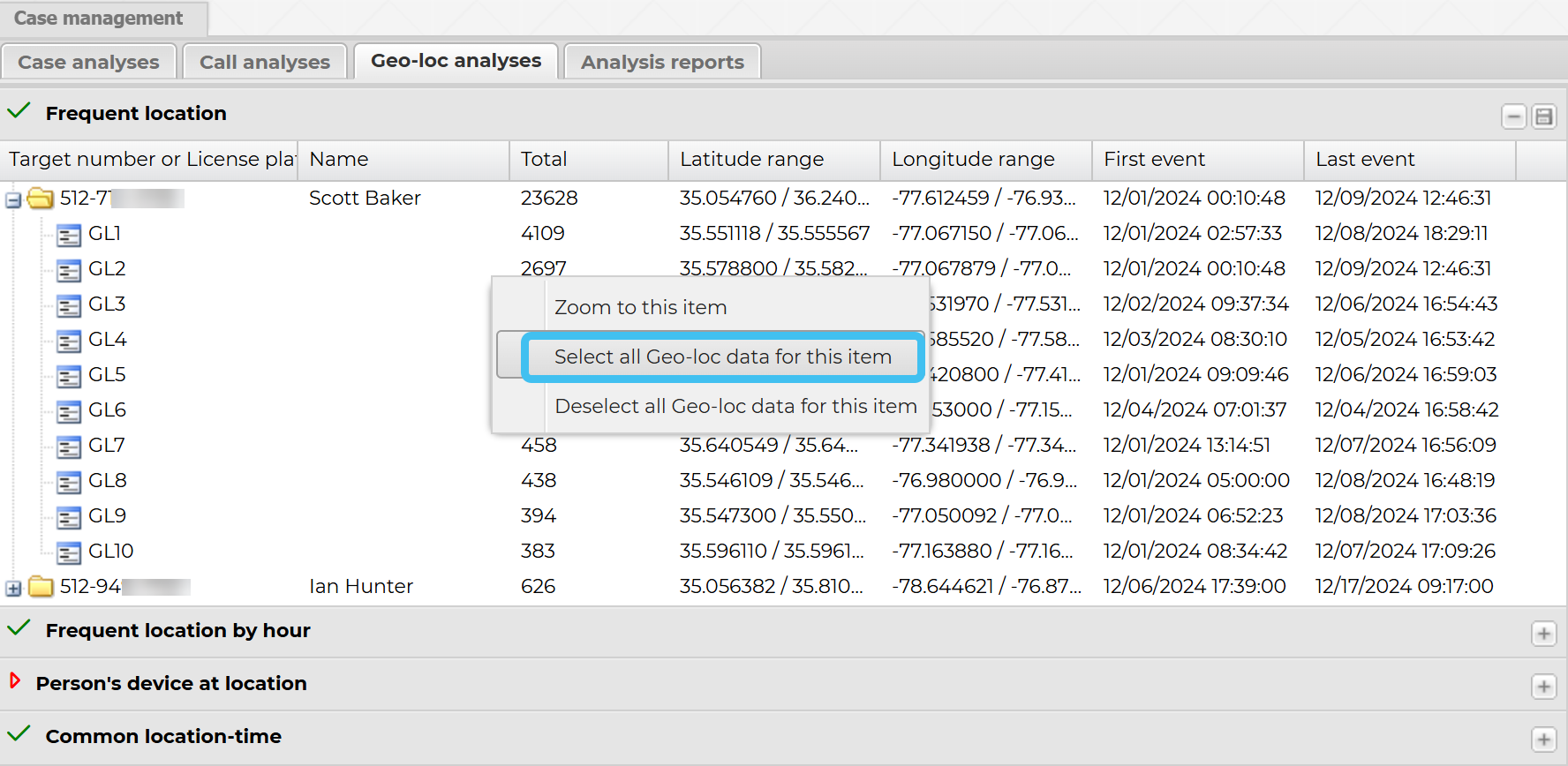Click the GL10 location item icon
The height and width of the screenshot is (766, 1568).
tap(68, 552)
